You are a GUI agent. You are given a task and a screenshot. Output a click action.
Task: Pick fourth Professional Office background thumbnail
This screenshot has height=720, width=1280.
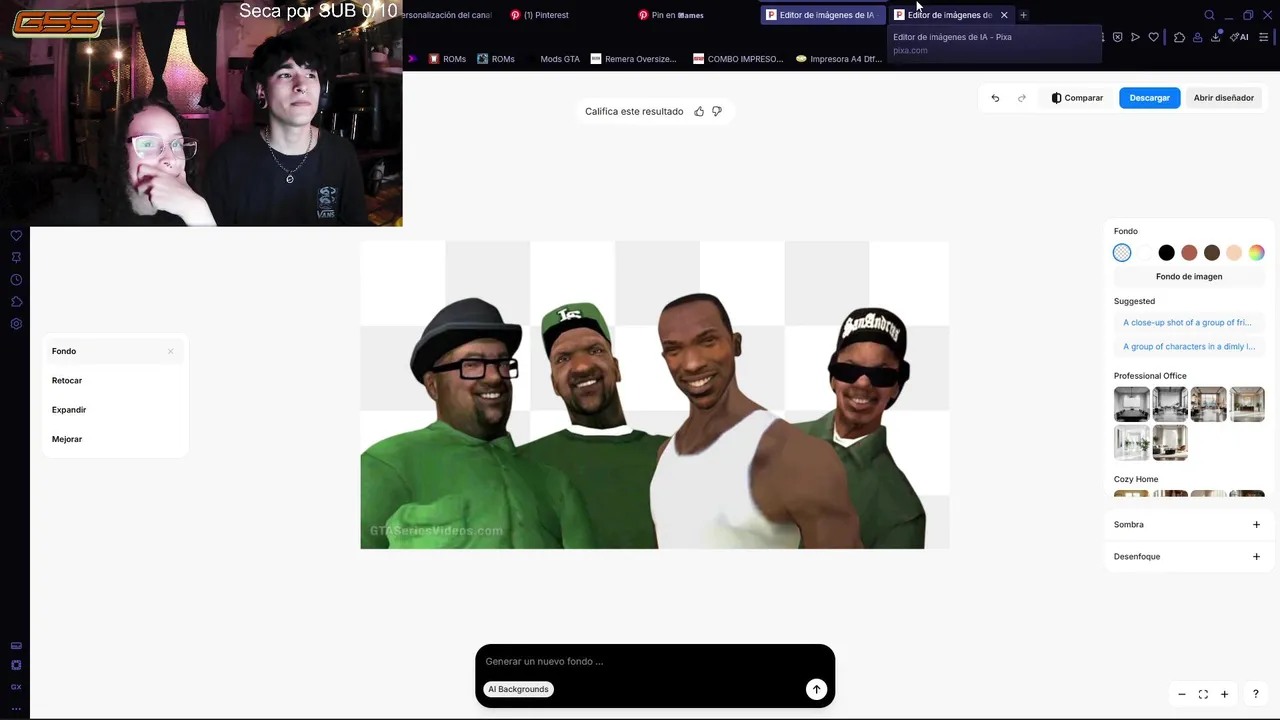[x=1247, y=404]
